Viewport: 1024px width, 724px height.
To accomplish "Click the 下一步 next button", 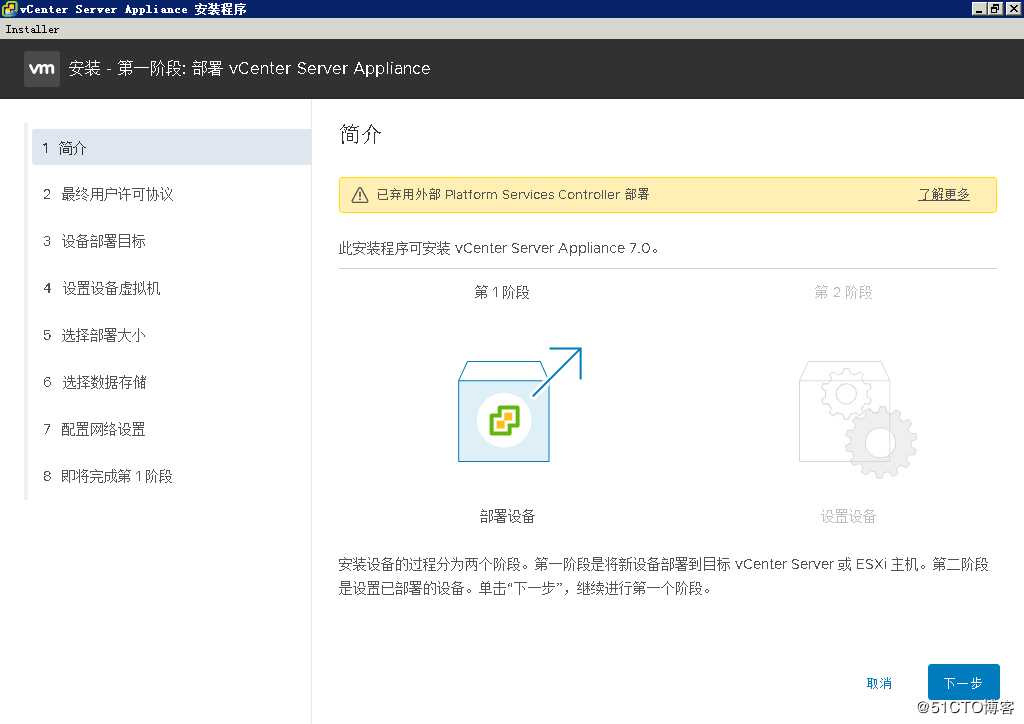I will (x=963, y=683).
